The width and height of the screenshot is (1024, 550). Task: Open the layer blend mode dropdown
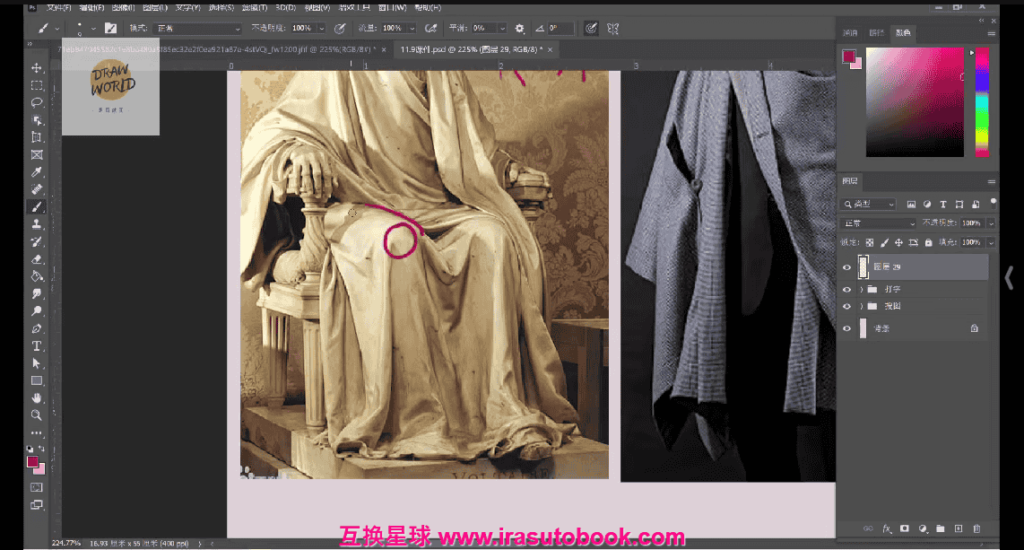point(878,223)
